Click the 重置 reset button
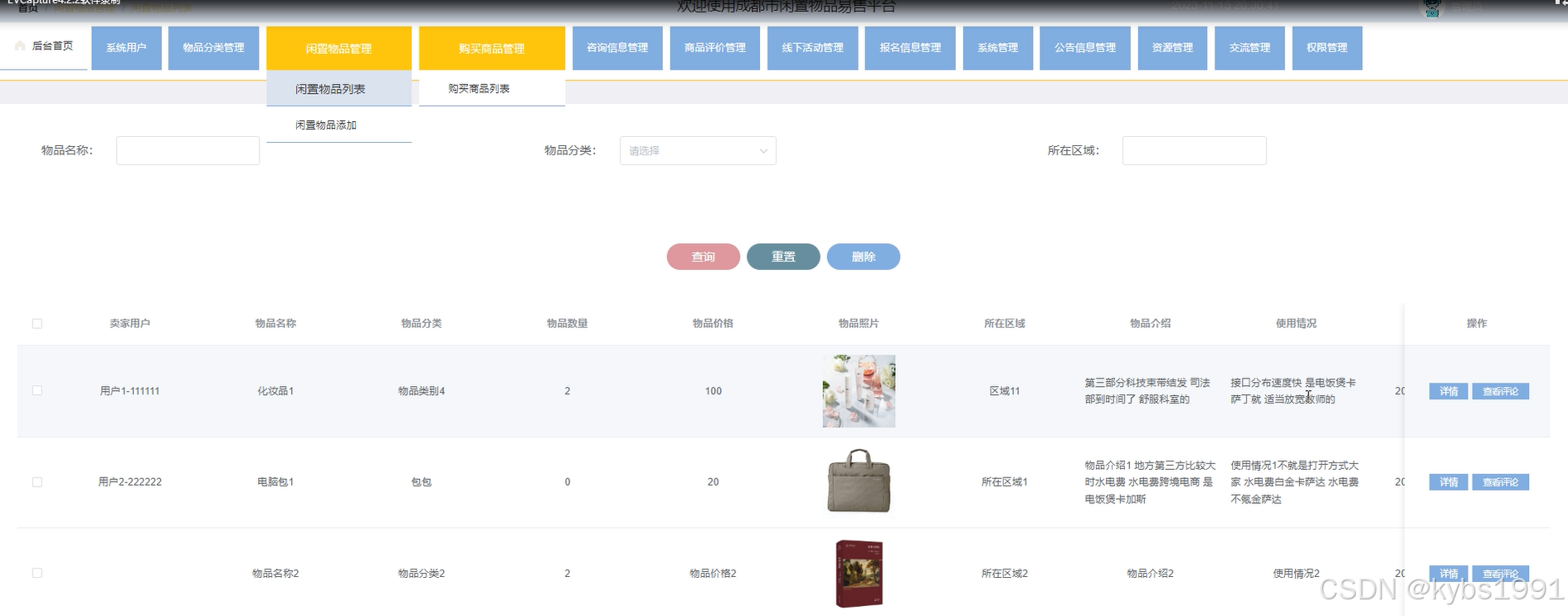 click(783, 257)
